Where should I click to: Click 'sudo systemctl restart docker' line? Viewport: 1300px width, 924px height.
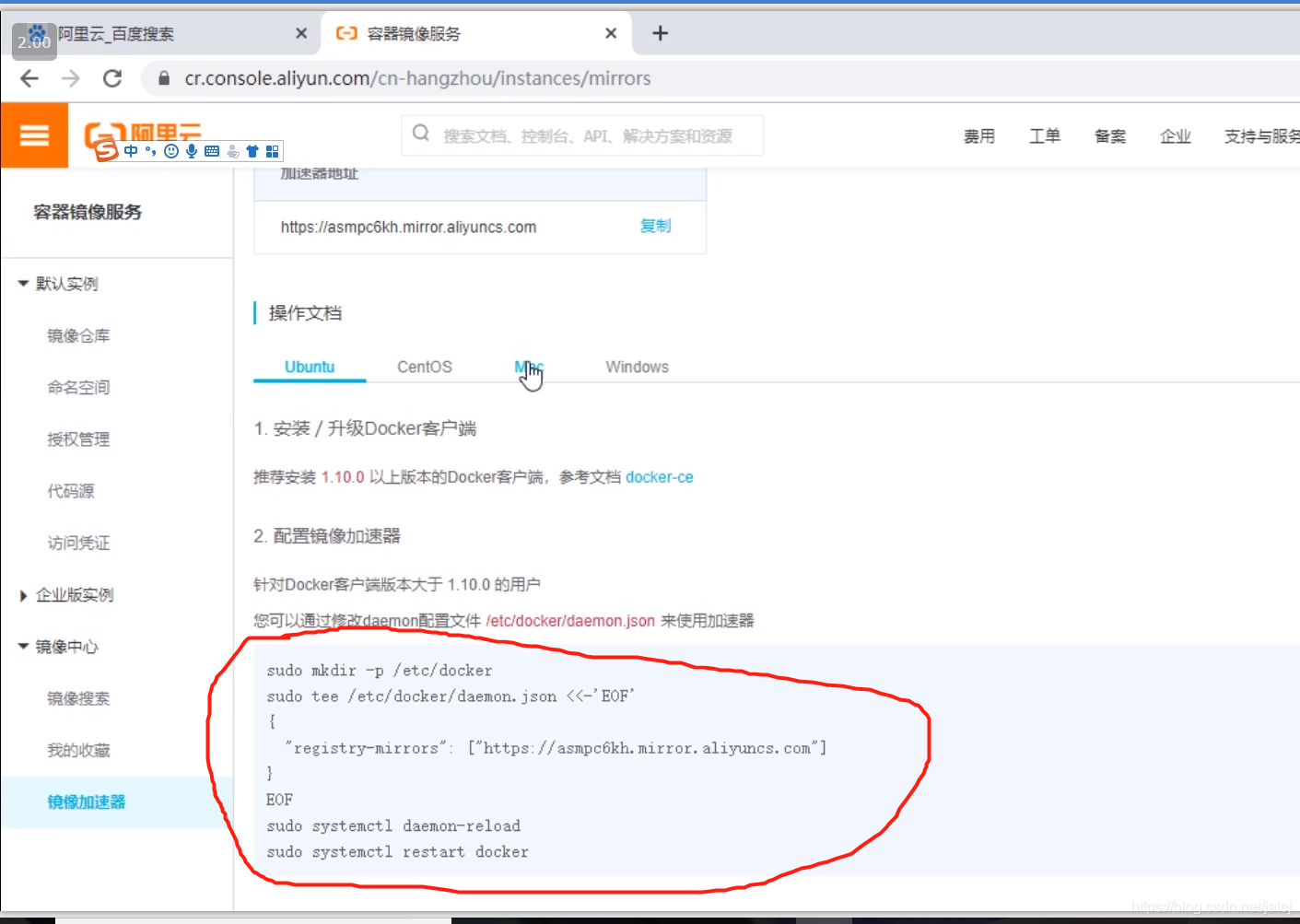pos(397,851)
